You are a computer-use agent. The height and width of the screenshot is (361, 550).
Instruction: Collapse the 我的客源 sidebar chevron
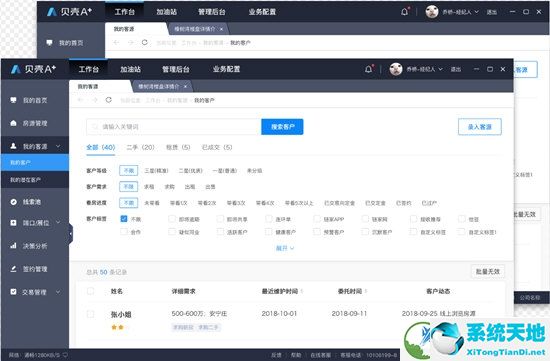tap(58, 146)
